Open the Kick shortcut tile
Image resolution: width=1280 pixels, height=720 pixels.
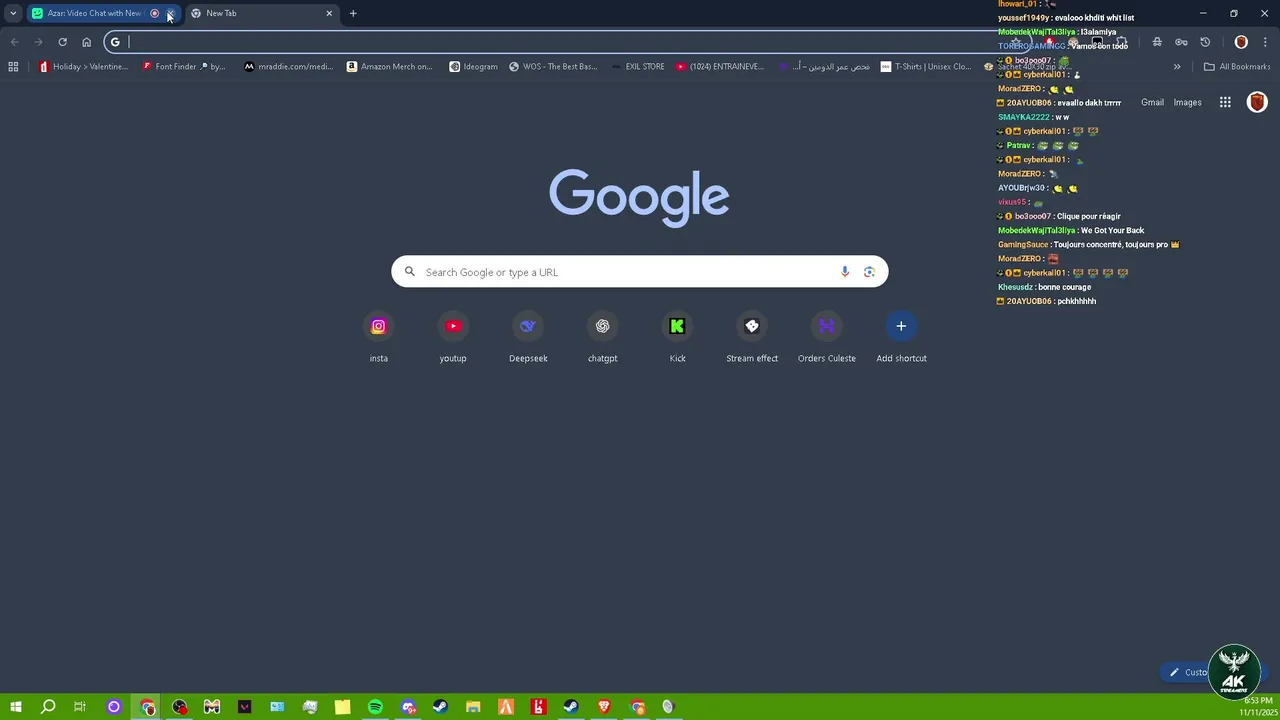pyautogui.click(x=677, y=338)
